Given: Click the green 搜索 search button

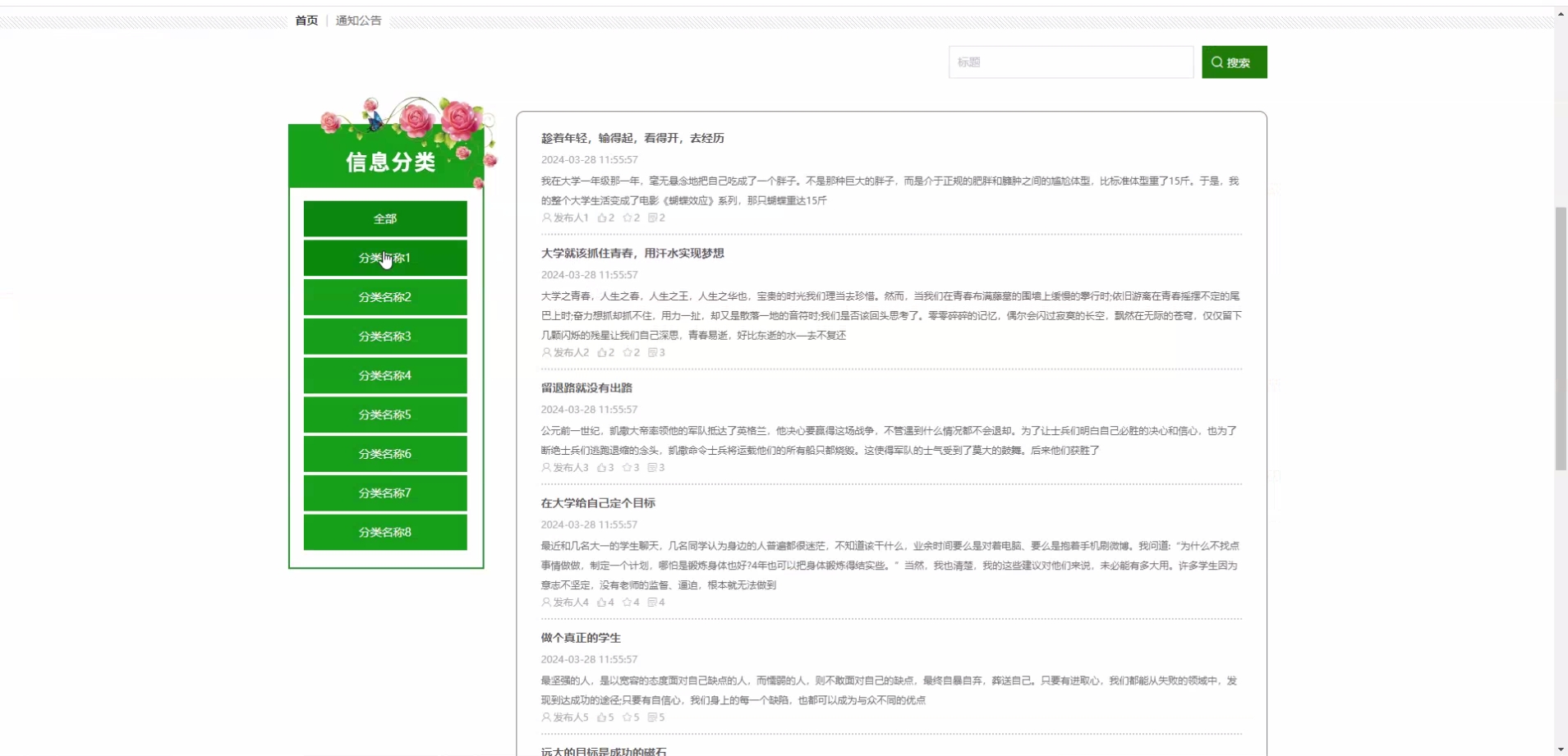Looking at the screenshot, I should tap(1234, 62).
